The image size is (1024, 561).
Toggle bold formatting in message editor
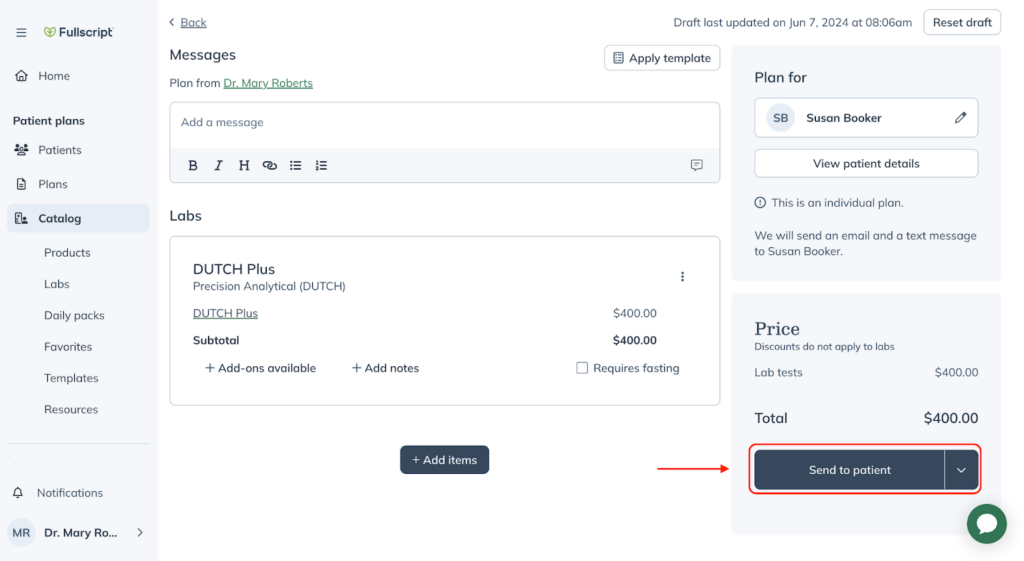193,165
